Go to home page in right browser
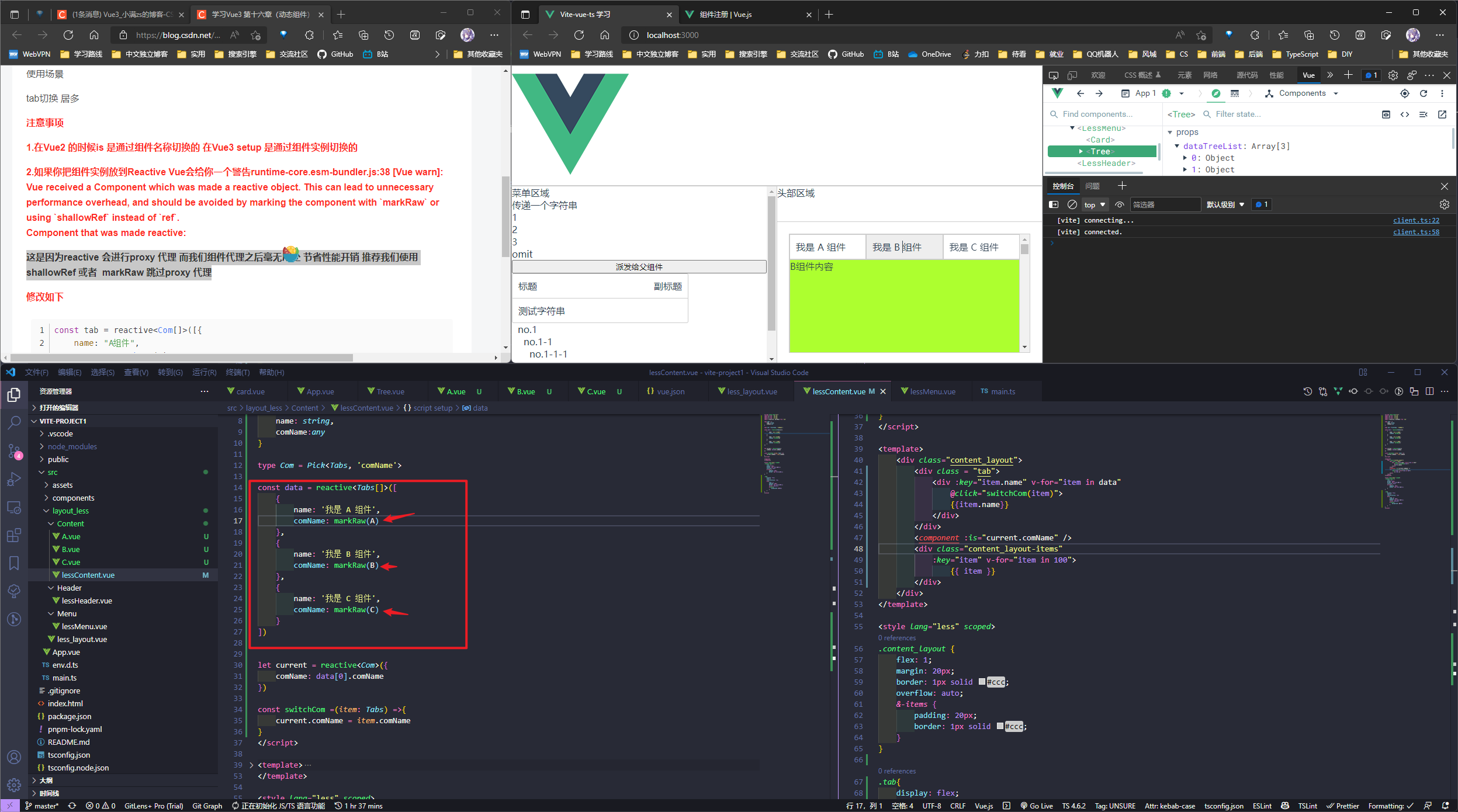The width and height of the screenshot is (1458, 812). tap(605, 35)
